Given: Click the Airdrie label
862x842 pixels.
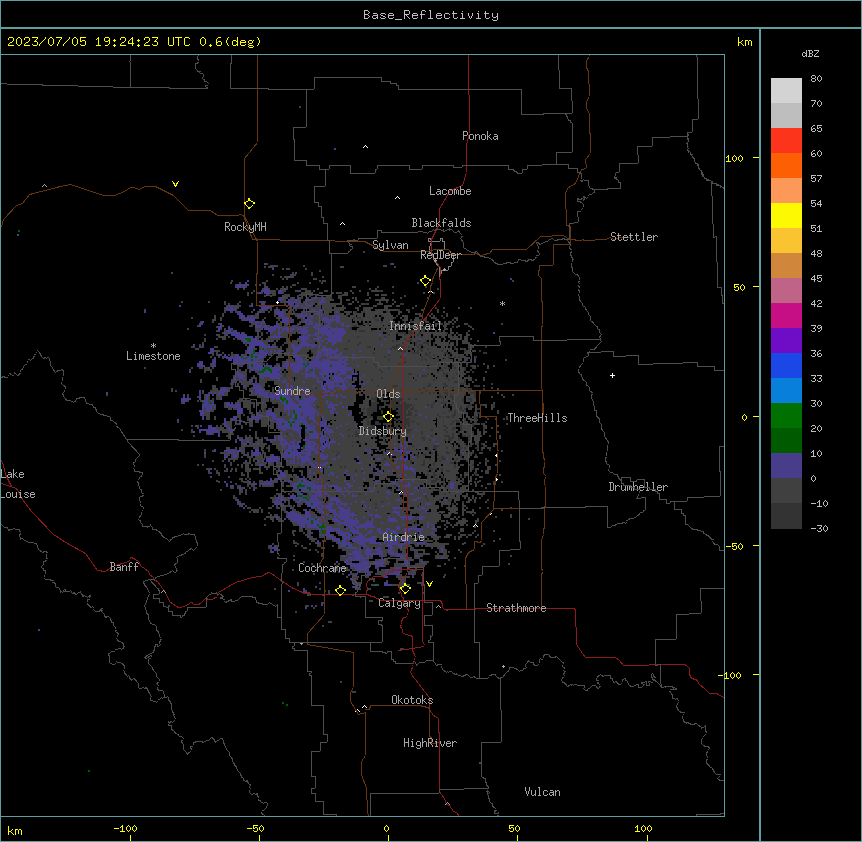Looking at the screenshot, I should click(x=404, y=537).
